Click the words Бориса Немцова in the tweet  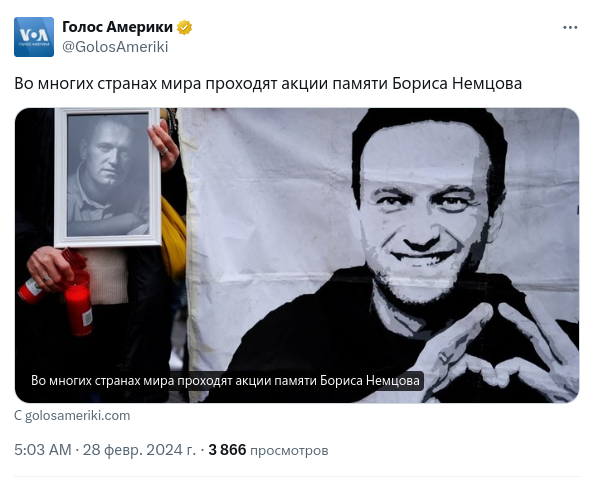pos(457,84)
